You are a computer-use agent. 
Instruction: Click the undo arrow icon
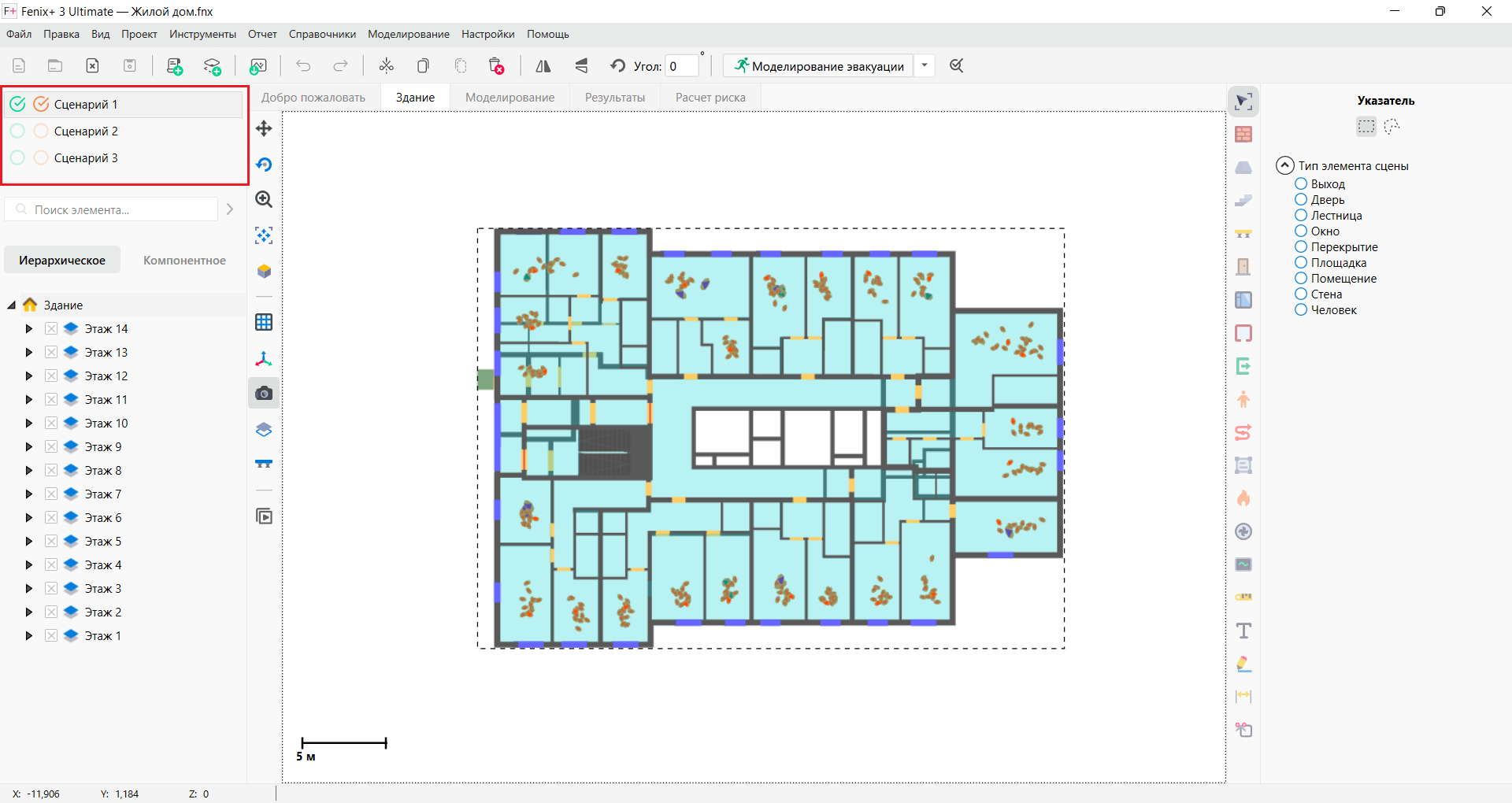tap(303, 66)
